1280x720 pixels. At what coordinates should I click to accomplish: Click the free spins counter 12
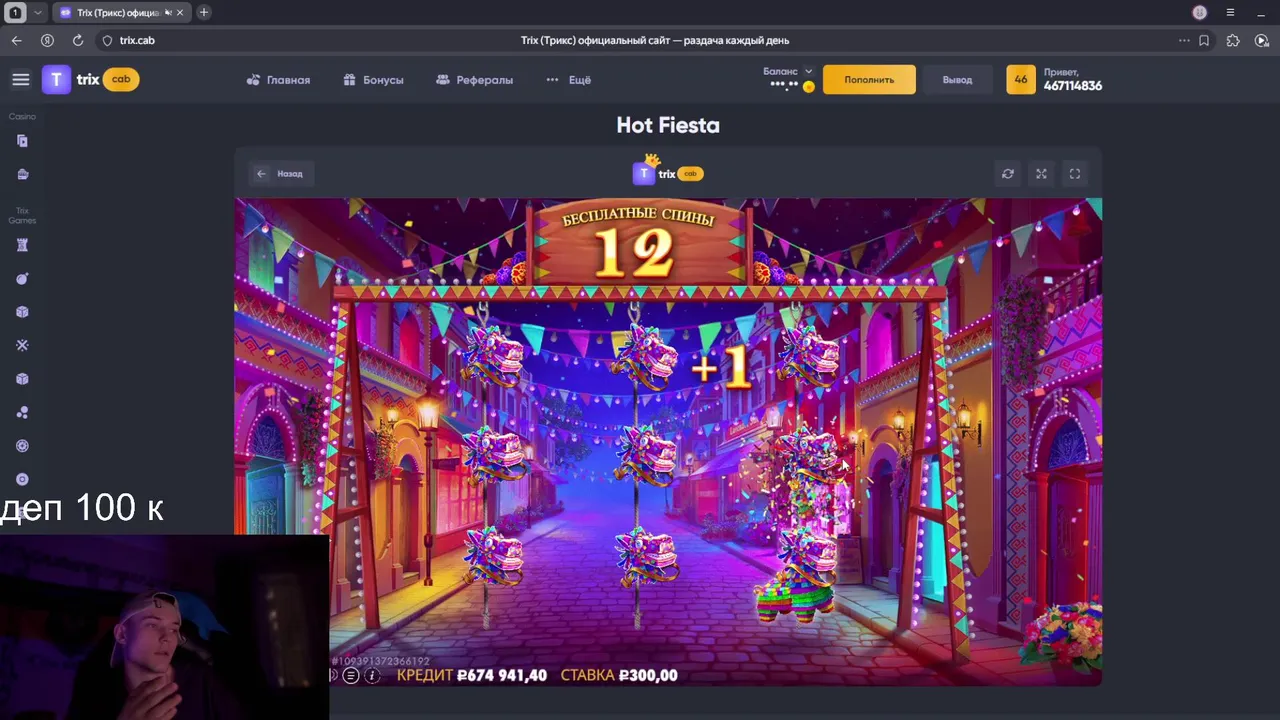click(636, 253)
